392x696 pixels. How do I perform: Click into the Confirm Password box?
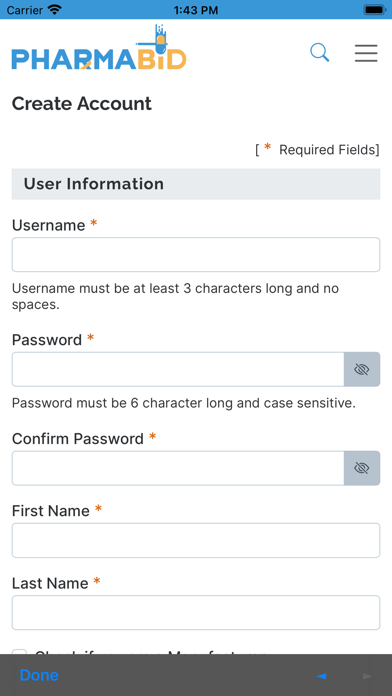178,468
